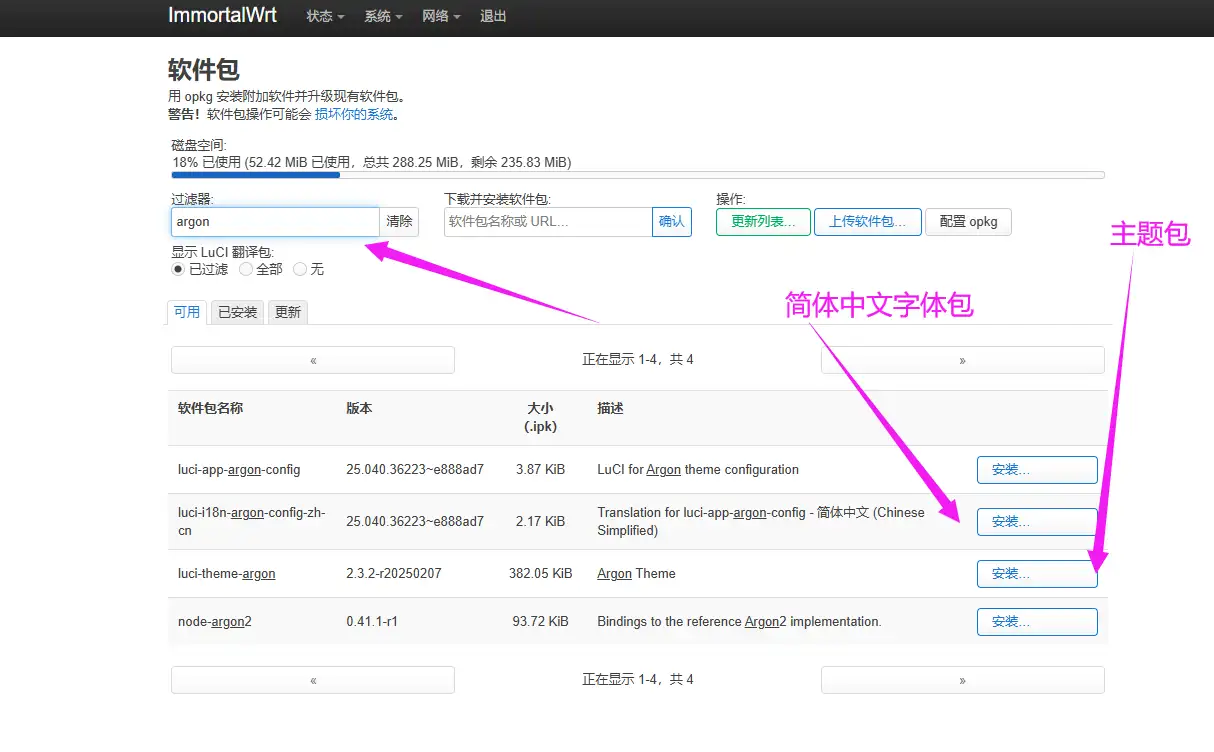
Task: Switch to the 更新 tab
Action: point(288,312)
